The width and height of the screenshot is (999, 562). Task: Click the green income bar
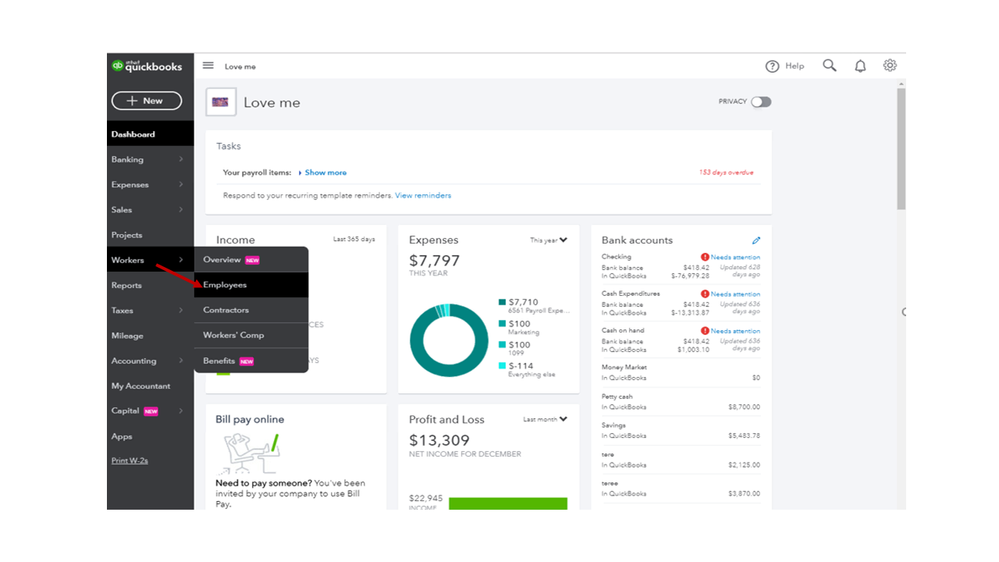[x=508, y=503]
